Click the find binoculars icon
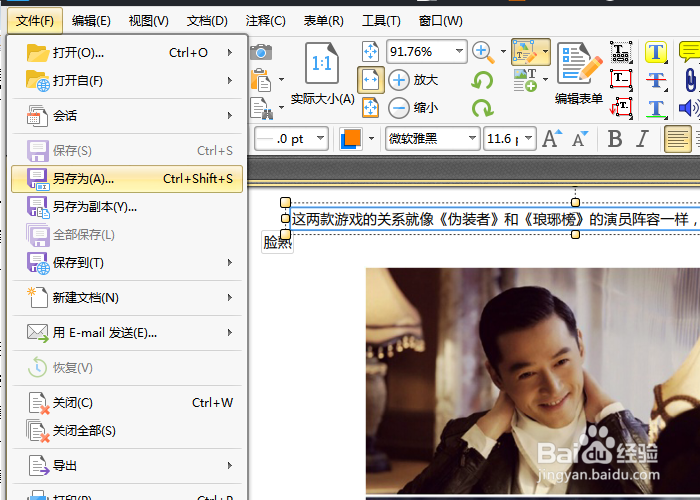700x500 pixels. [x=262, y=108]
